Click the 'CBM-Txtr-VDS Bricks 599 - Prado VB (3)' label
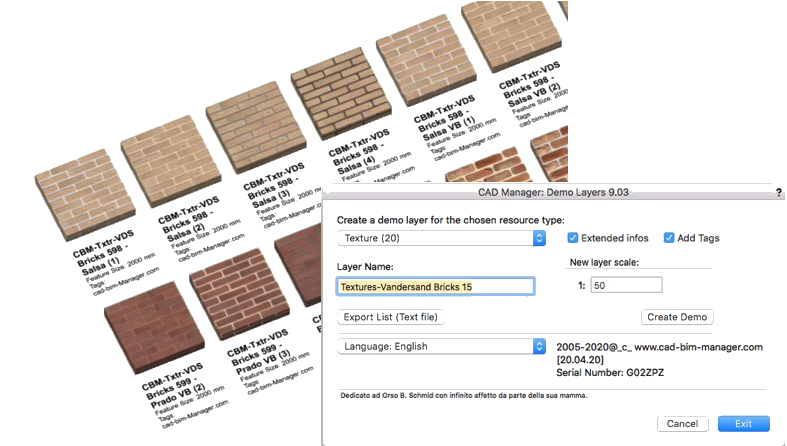The width and height of the screenshot is (787, 446). click(257, 353)
